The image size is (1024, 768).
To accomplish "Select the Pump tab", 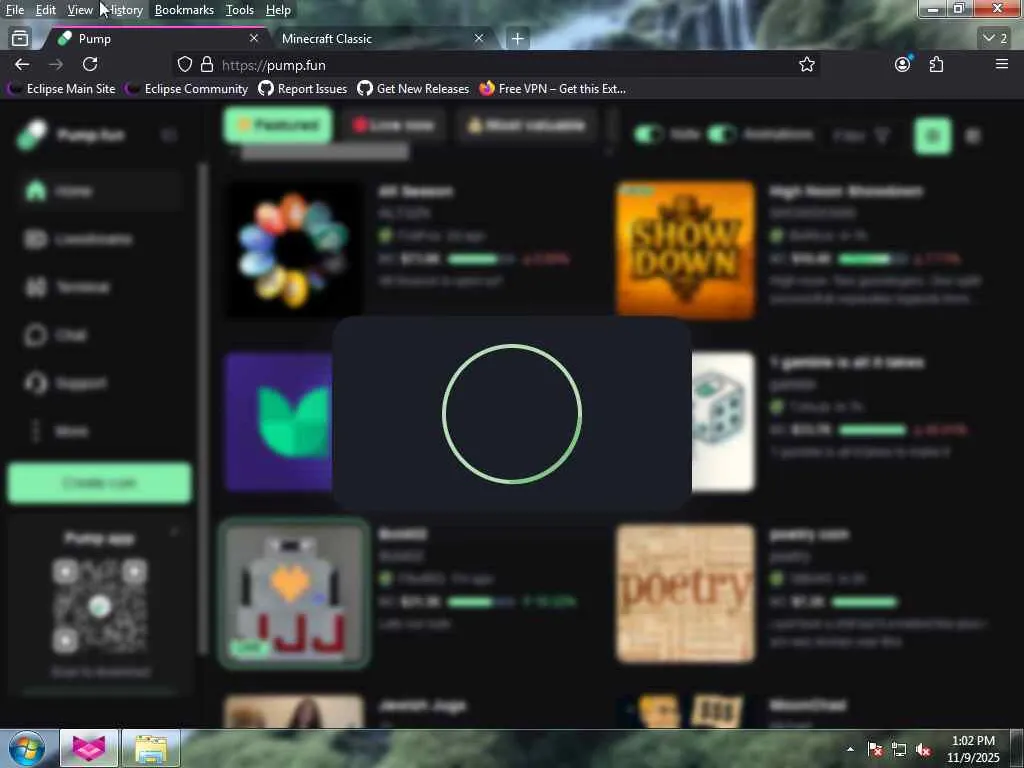I will 157,39.
